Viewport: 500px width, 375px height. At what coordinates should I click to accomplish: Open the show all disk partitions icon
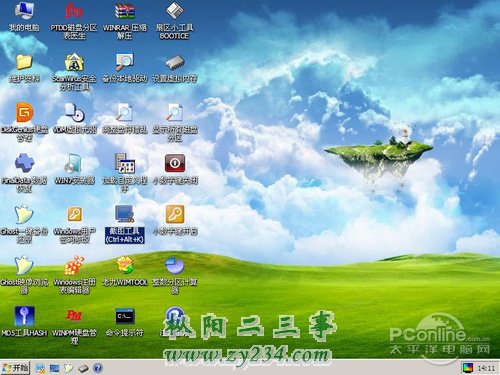174,113
